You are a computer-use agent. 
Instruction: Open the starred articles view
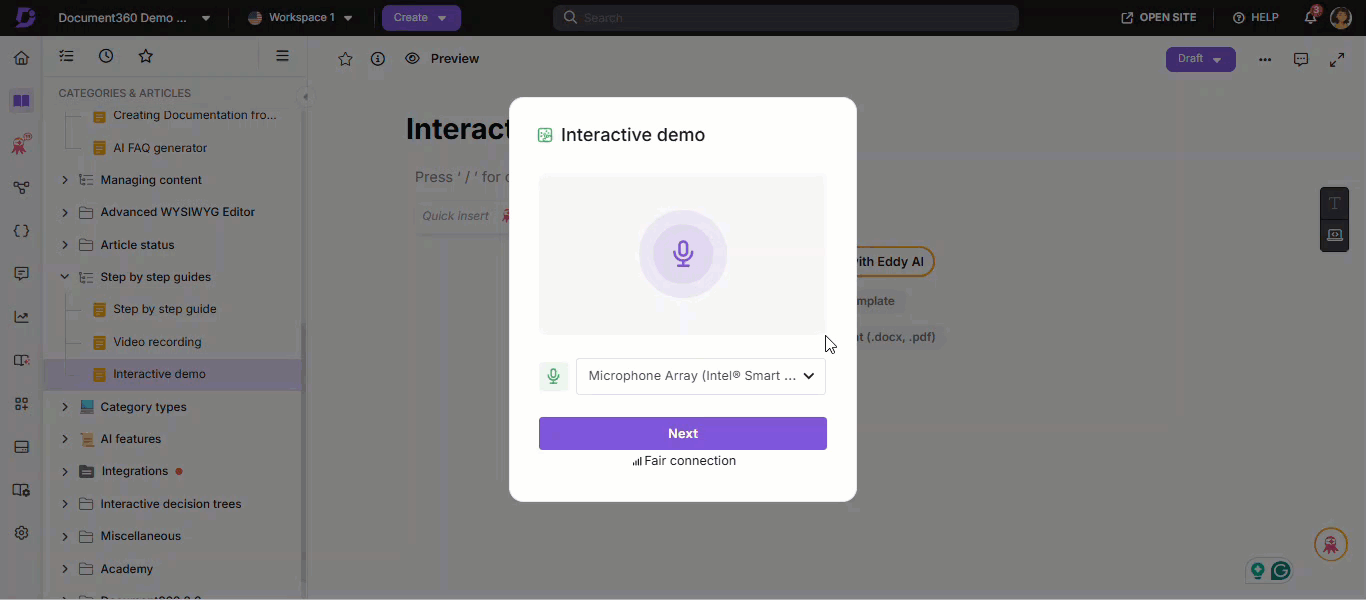(x=146, y=56)
